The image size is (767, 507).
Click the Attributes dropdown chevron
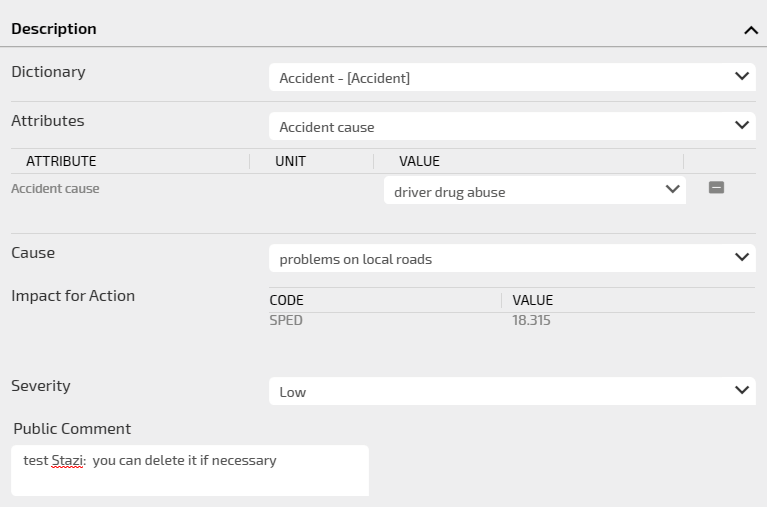[x=742, y=126]
